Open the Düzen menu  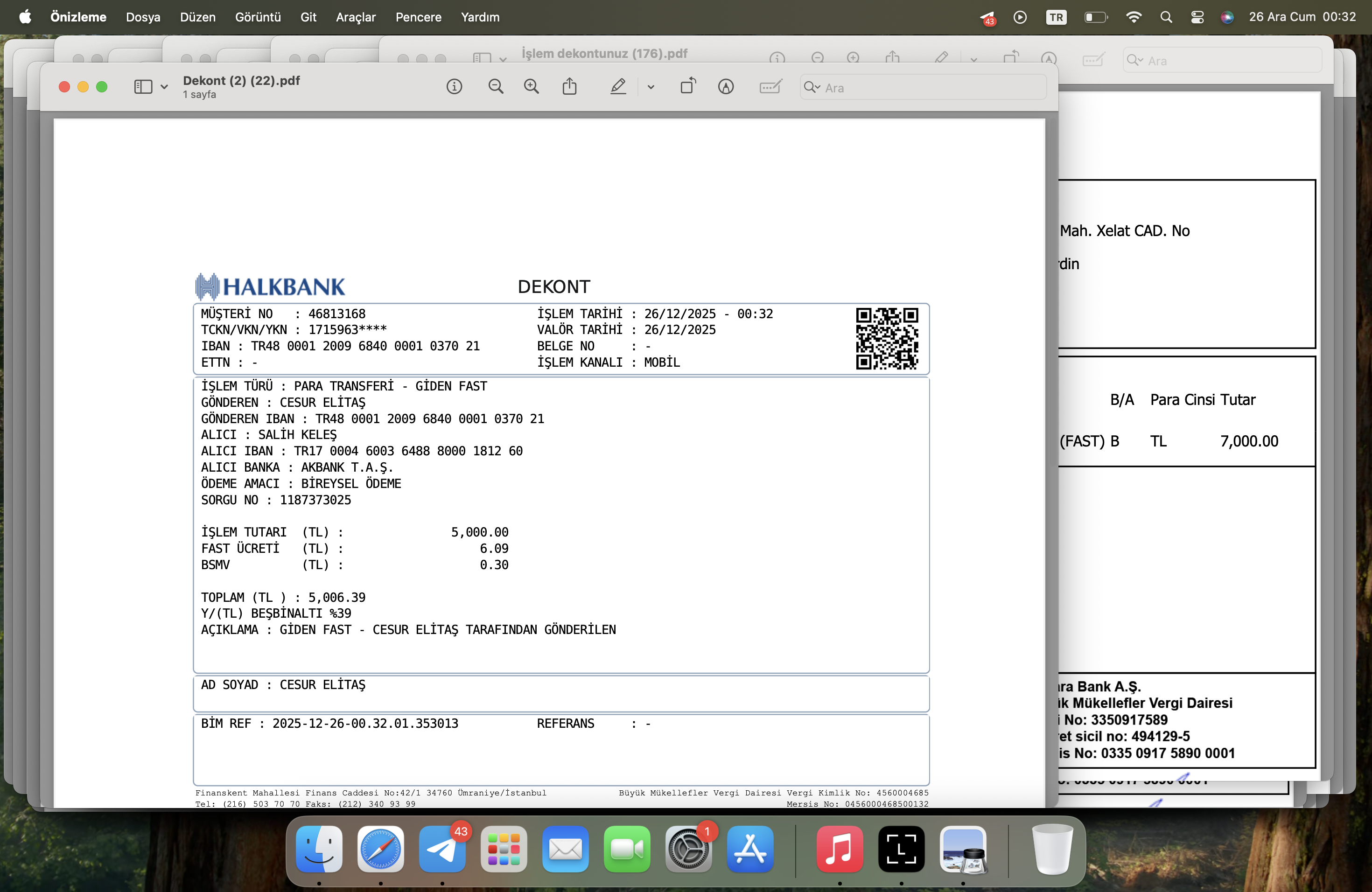198,17
